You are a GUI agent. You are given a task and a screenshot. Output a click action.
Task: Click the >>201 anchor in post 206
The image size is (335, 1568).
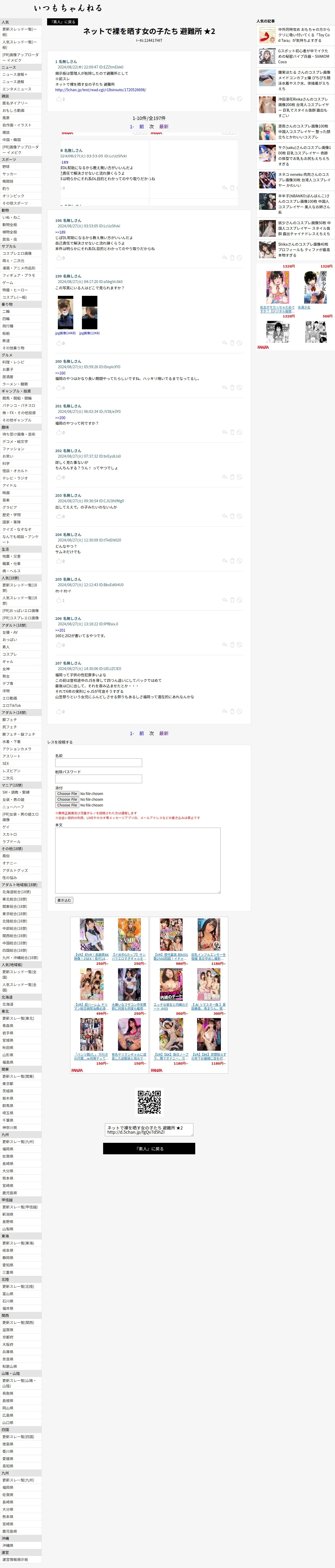tap(60, 630)
